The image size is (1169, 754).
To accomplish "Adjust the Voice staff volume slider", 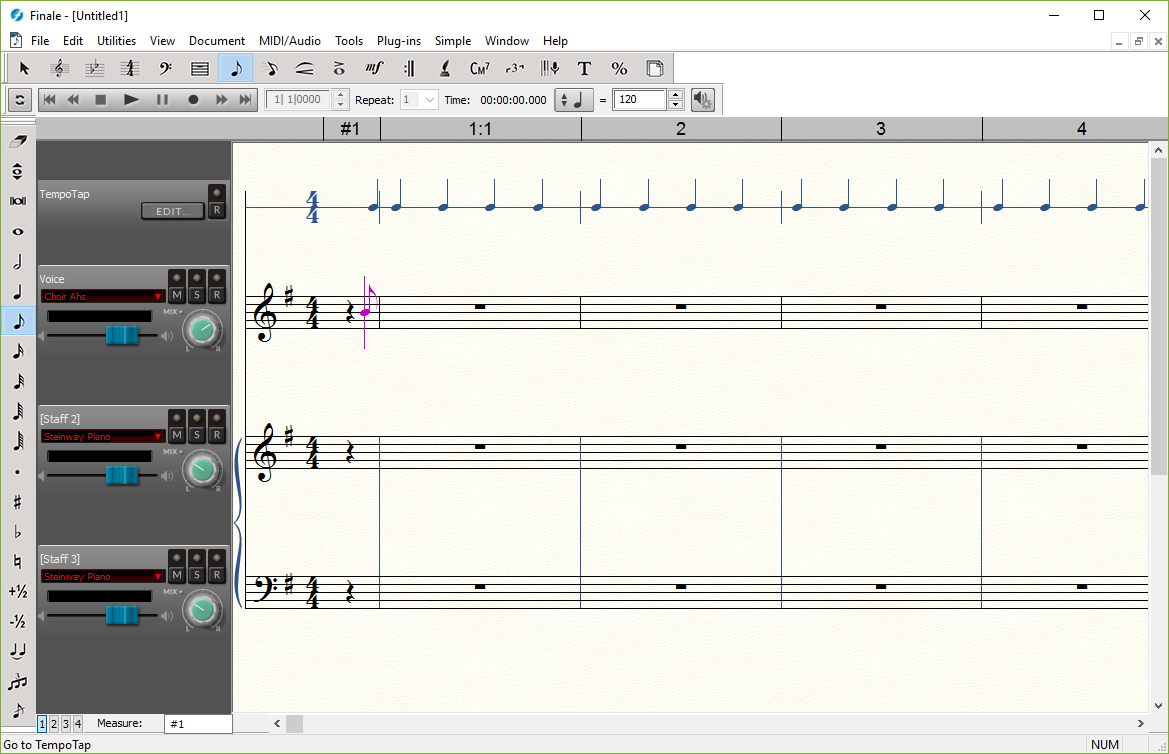I will pyautogui.click(x=122, y=335).
